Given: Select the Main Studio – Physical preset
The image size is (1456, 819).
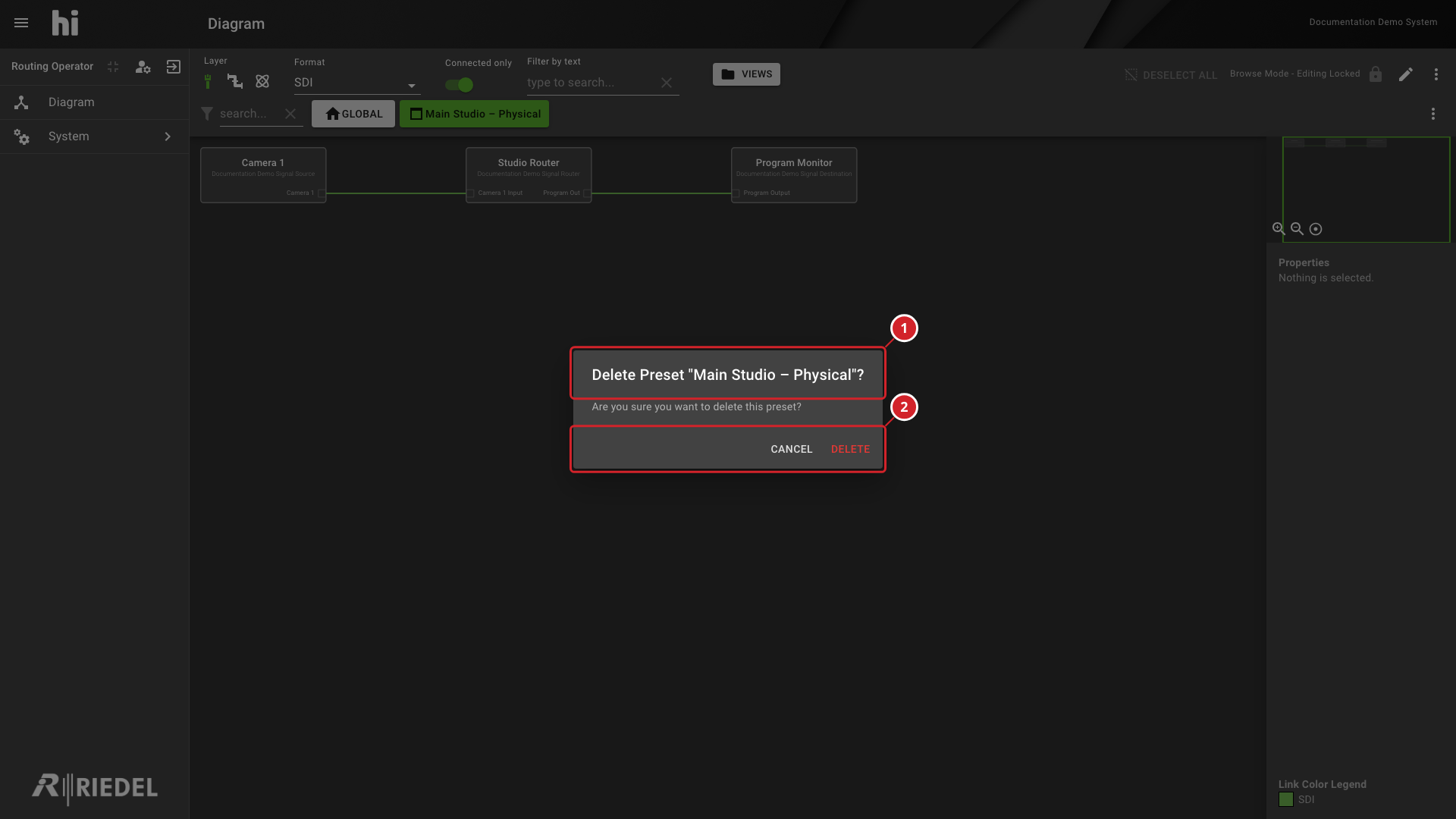Looking at the screenshot, I should 475,114.
